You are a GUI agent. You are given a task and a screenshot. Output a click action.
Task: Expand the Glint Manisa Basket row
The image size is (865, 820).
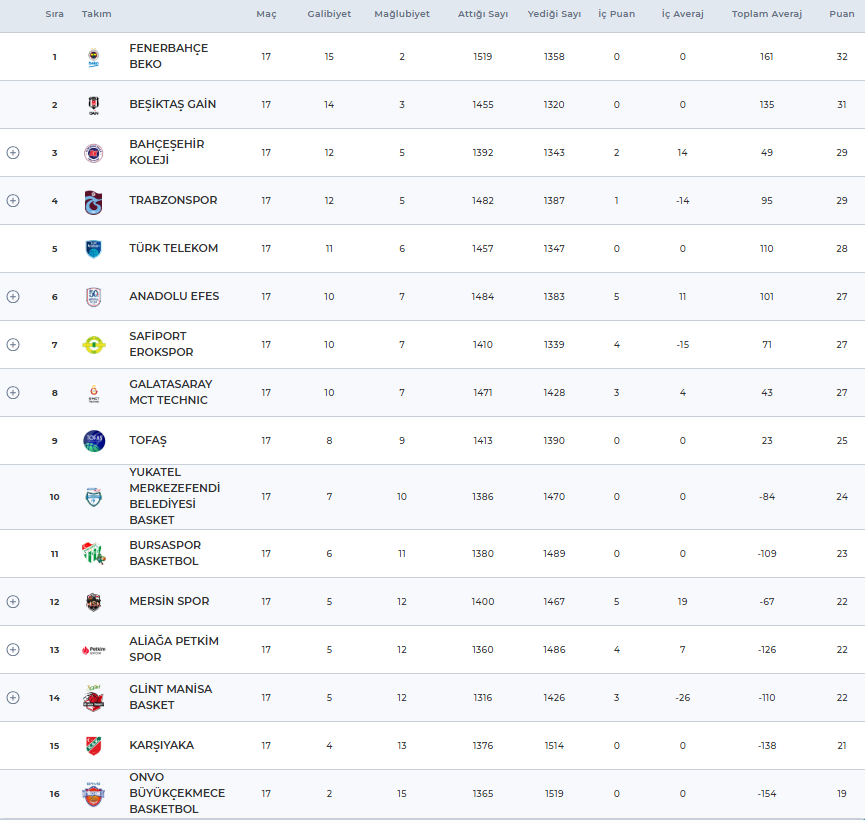(x=13, y=698)
